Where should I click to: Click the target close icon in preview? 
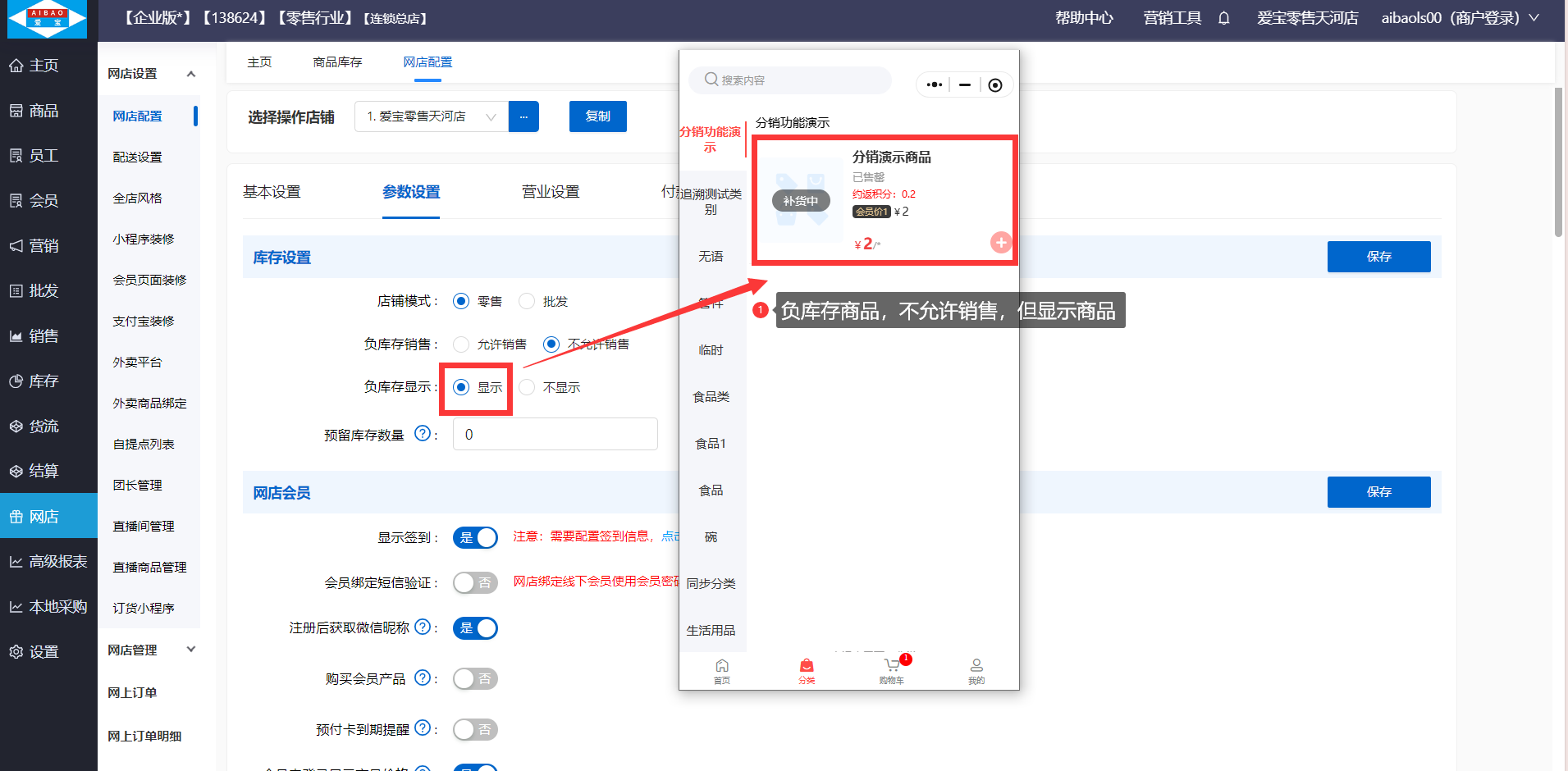click(994, 84)
